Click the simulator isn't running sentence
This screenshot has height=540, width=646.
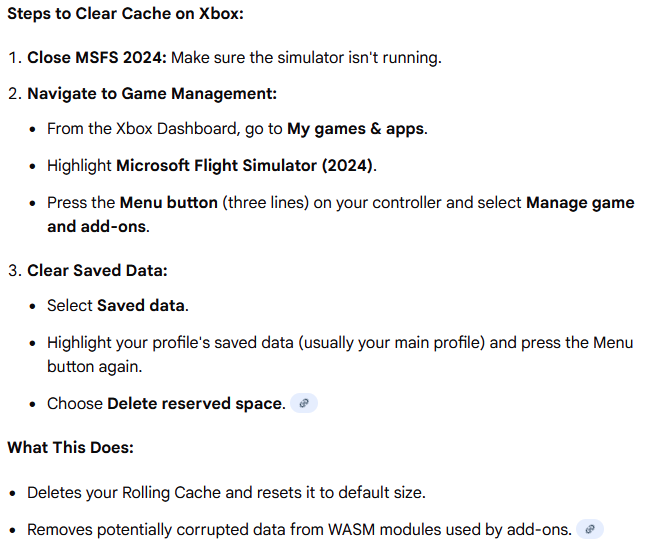(x=306, y=58)
